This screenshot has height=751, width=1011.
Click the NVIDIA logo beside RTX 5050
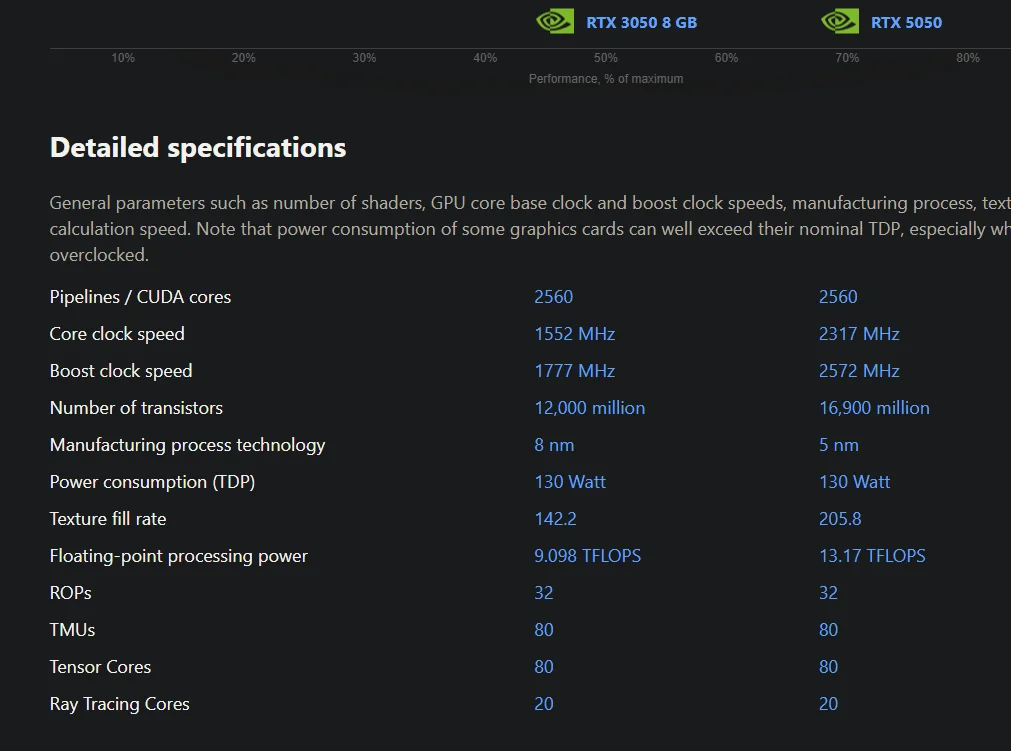click(x=840, y=22)
